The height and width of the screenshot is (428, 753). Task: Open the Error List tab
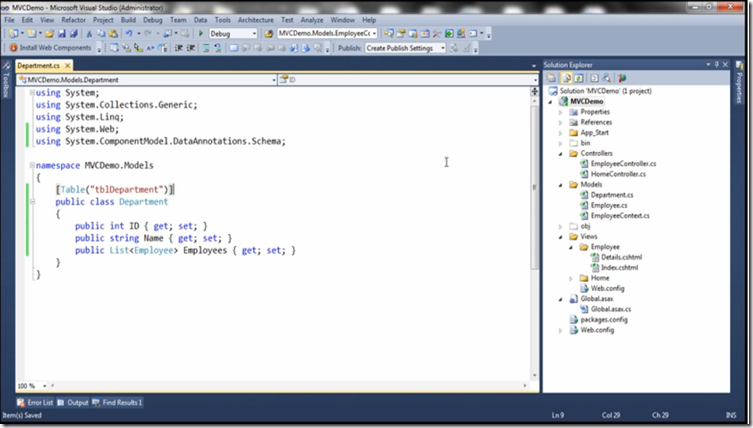(35, 403)
